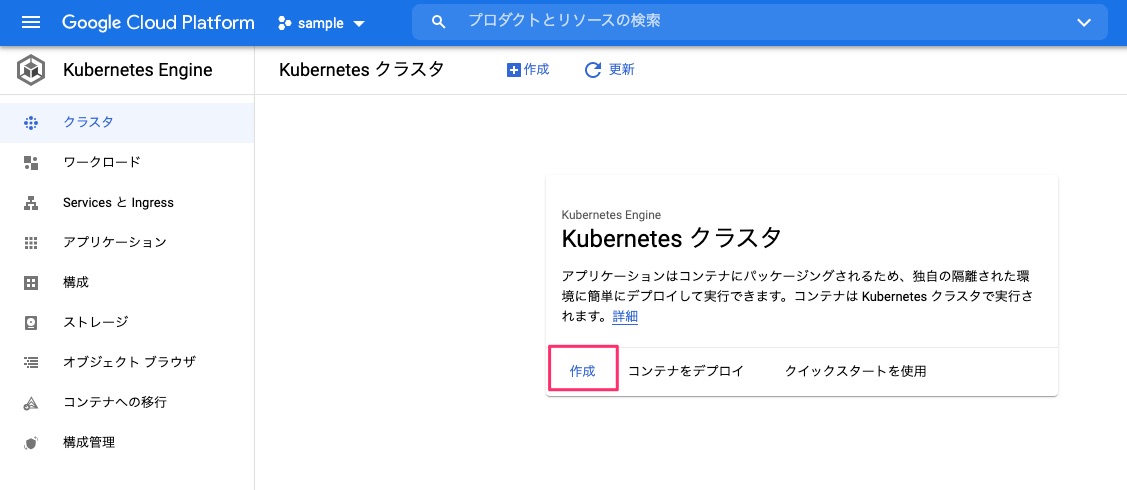Open 構成 in the sidebar

(x=126, y=282)
